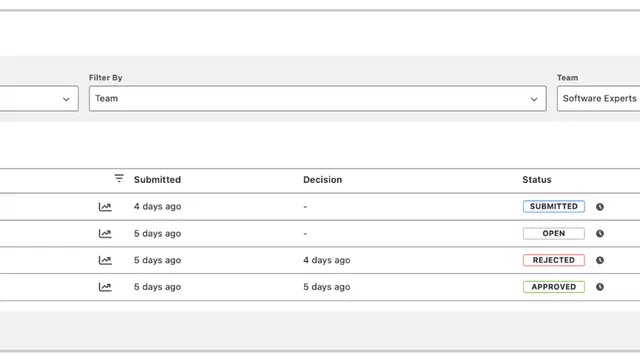Open the Filter By Team dropdown
640x360 pixels.
point(318,98)
